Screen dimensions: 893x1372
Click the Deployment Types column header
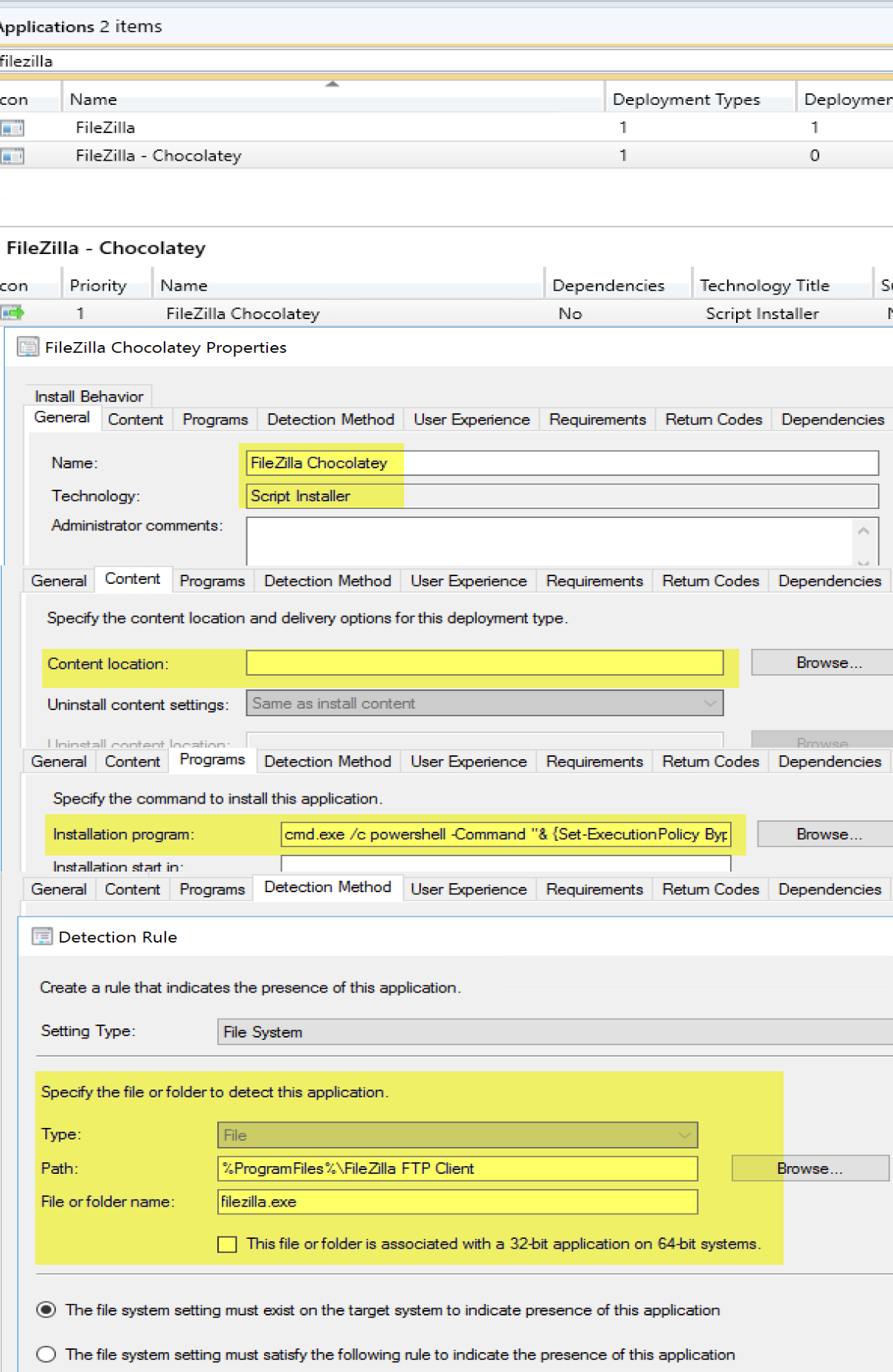point(686,99)
